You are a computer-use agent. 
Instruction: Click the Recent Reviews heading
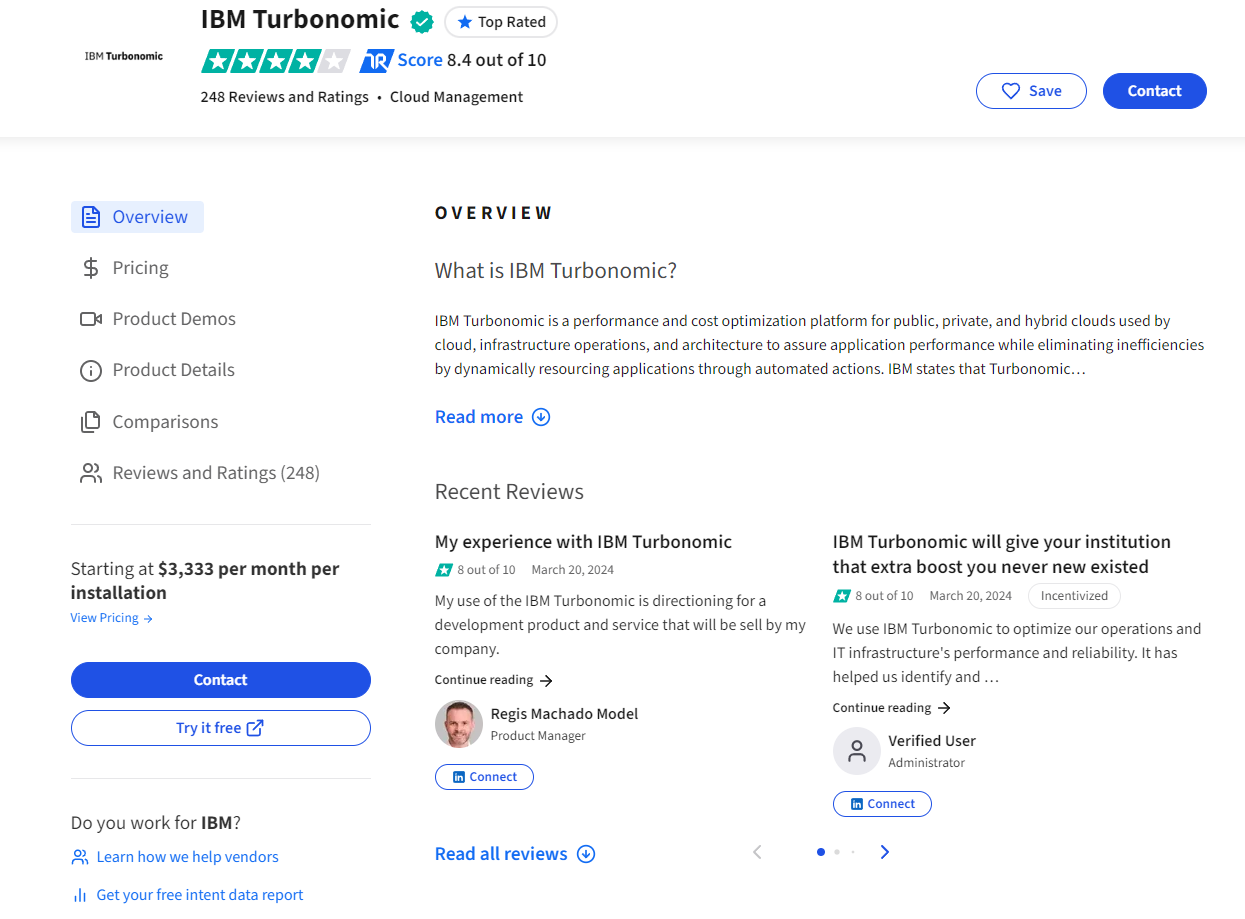coord(509,492)
